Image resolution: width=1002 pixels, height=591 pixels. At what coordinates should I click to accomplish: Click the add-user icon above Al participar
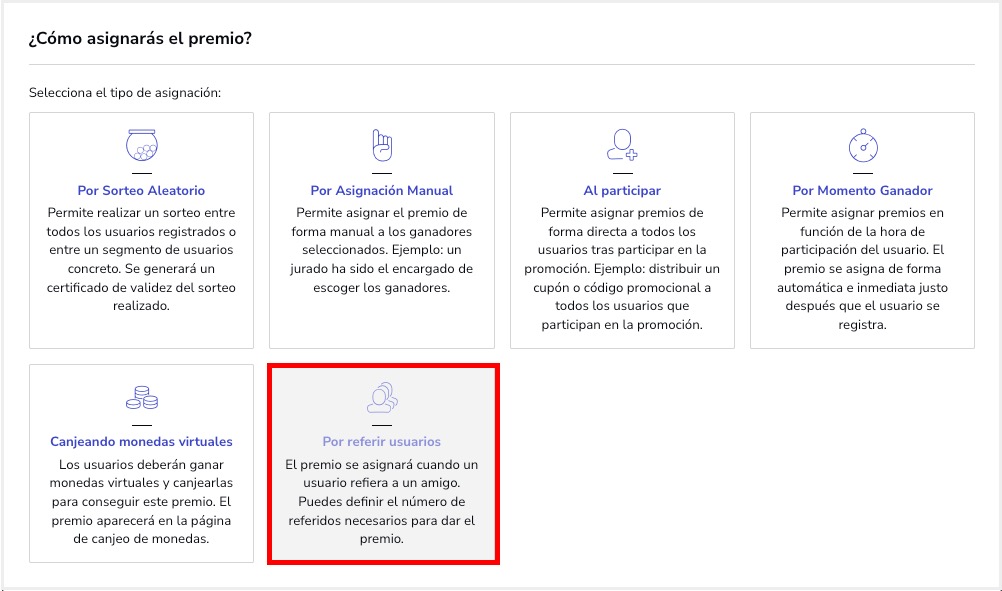point(621,146)
